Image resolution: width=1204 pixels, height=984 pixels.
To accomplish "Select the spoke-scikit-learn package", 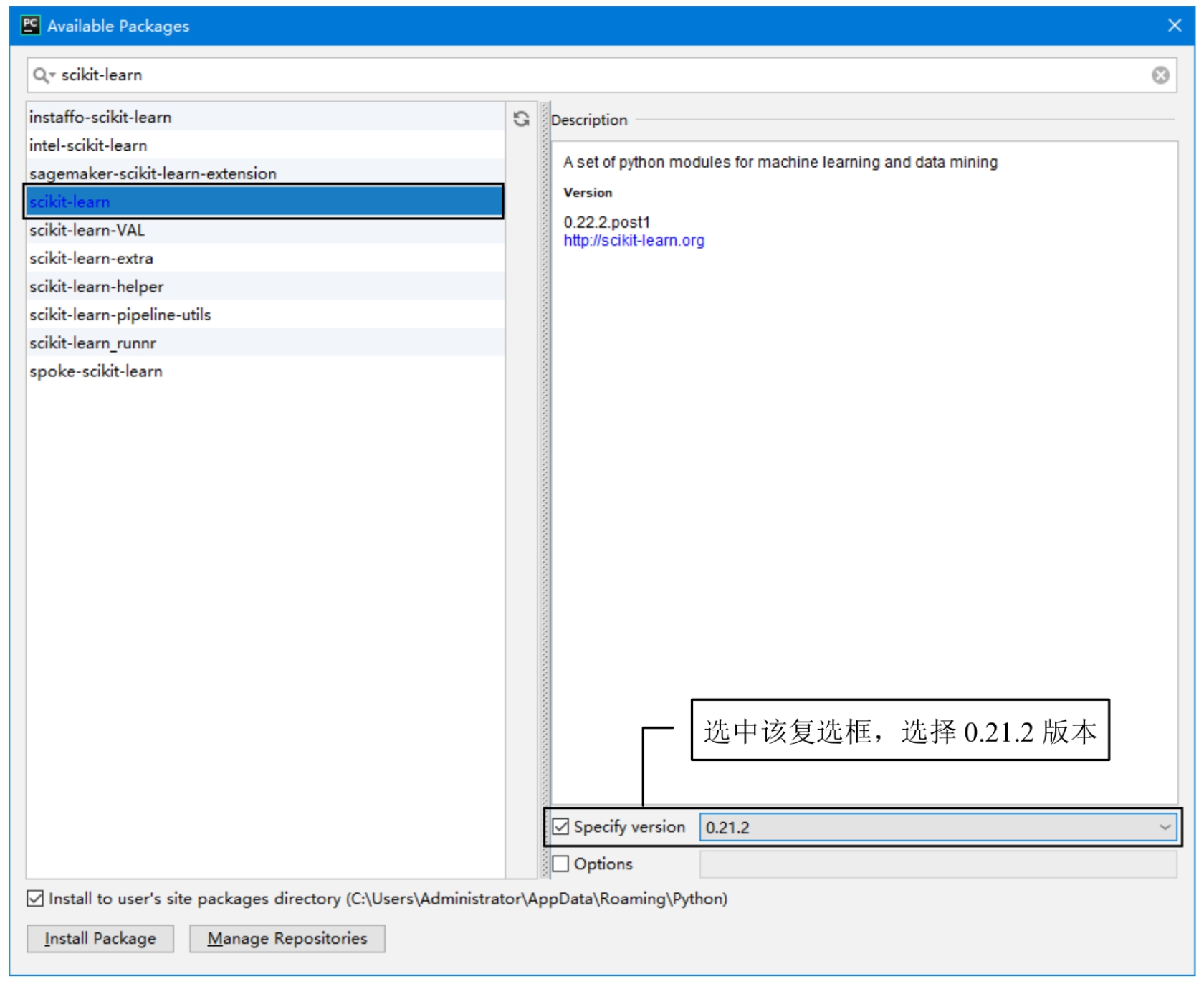I will (x=95, y=371).
